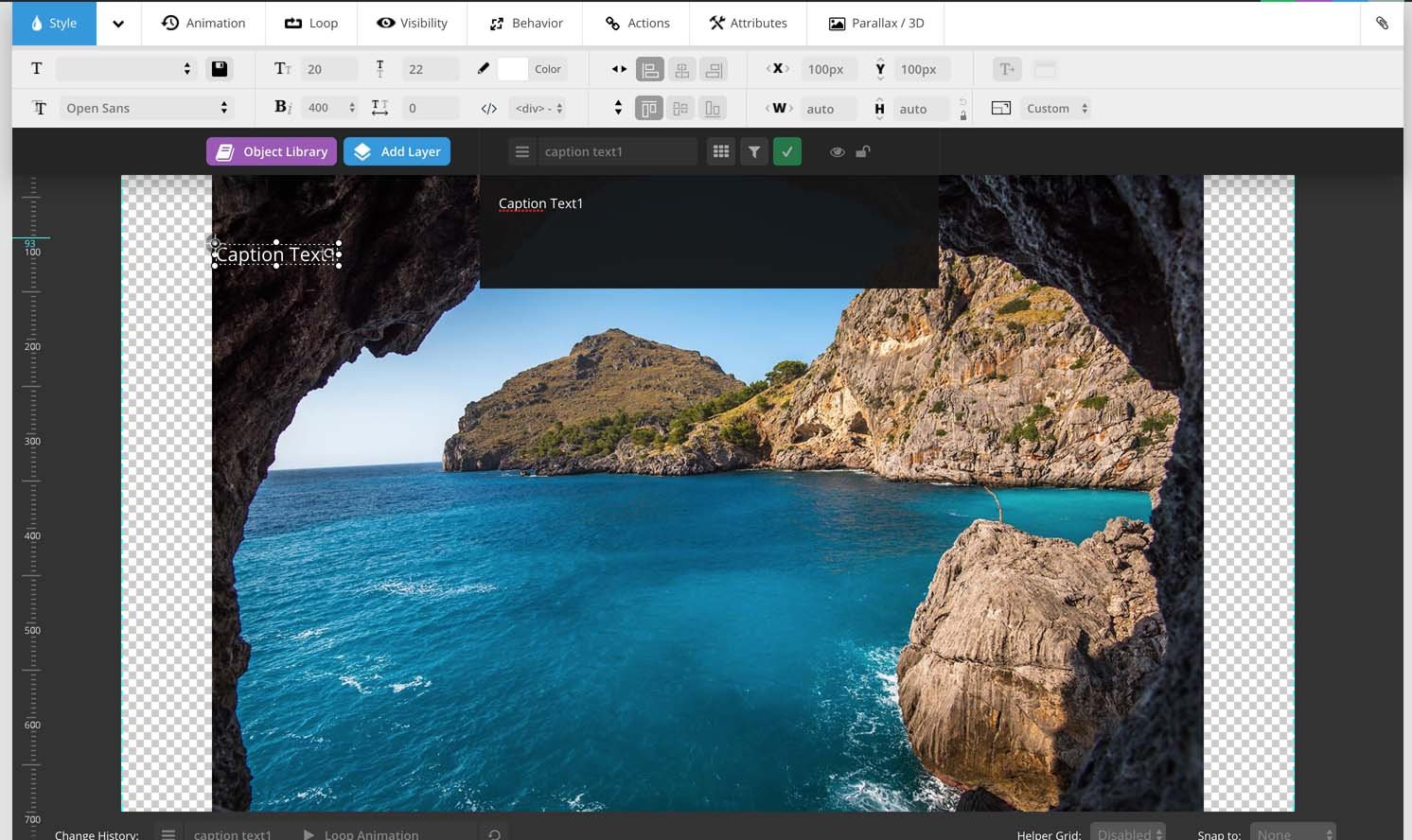Click the letter spacing icon
Screen dimensions: 1412x840
pyautogui.click(x=379, y=108)
